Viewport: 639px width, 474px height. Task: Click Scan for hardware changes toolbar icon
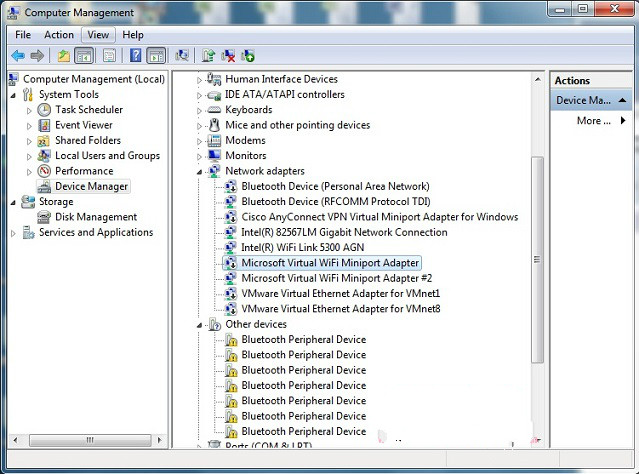pos(182,55)
